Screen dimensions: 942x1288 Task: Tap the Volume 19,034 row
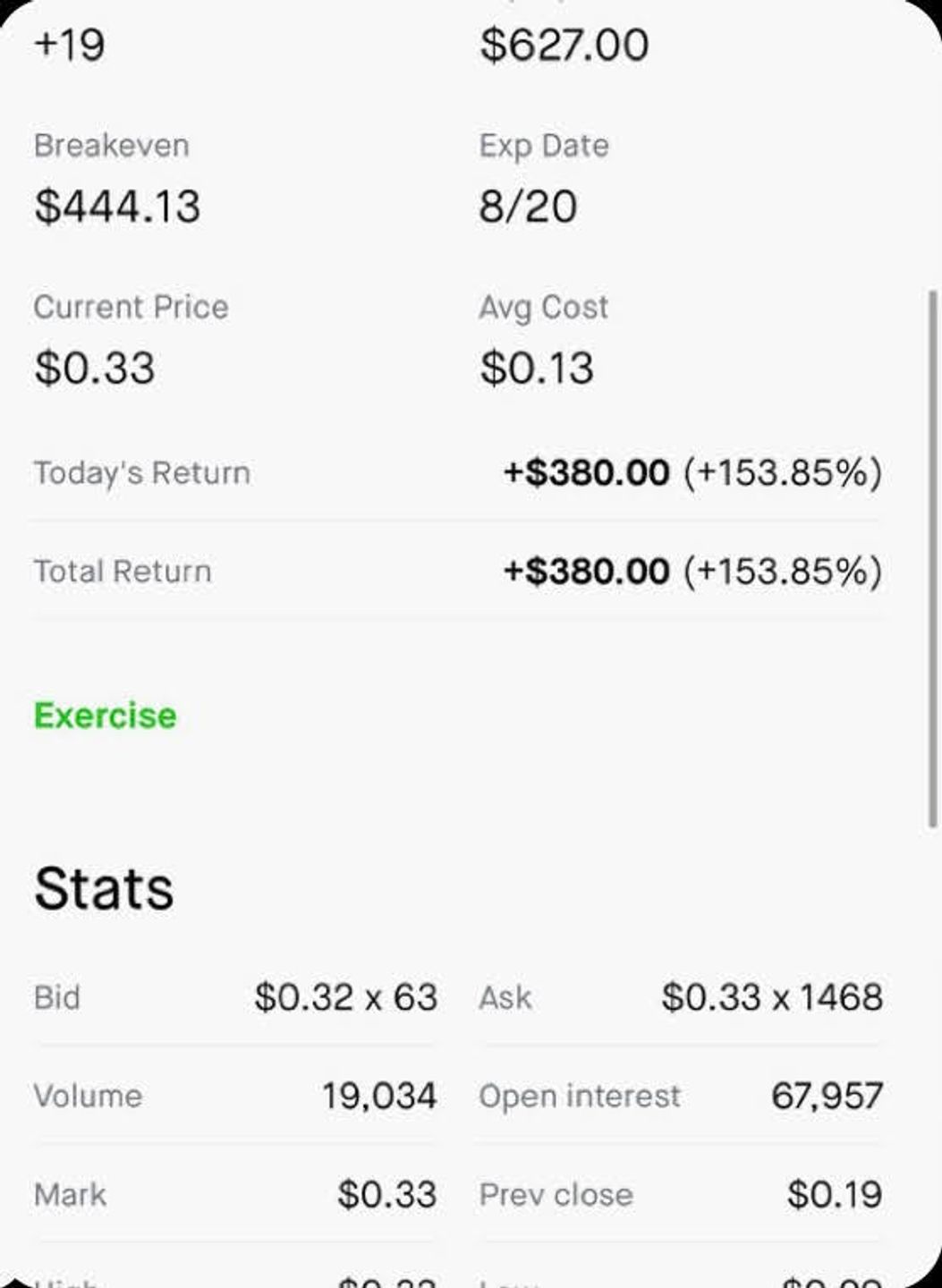235,1096
